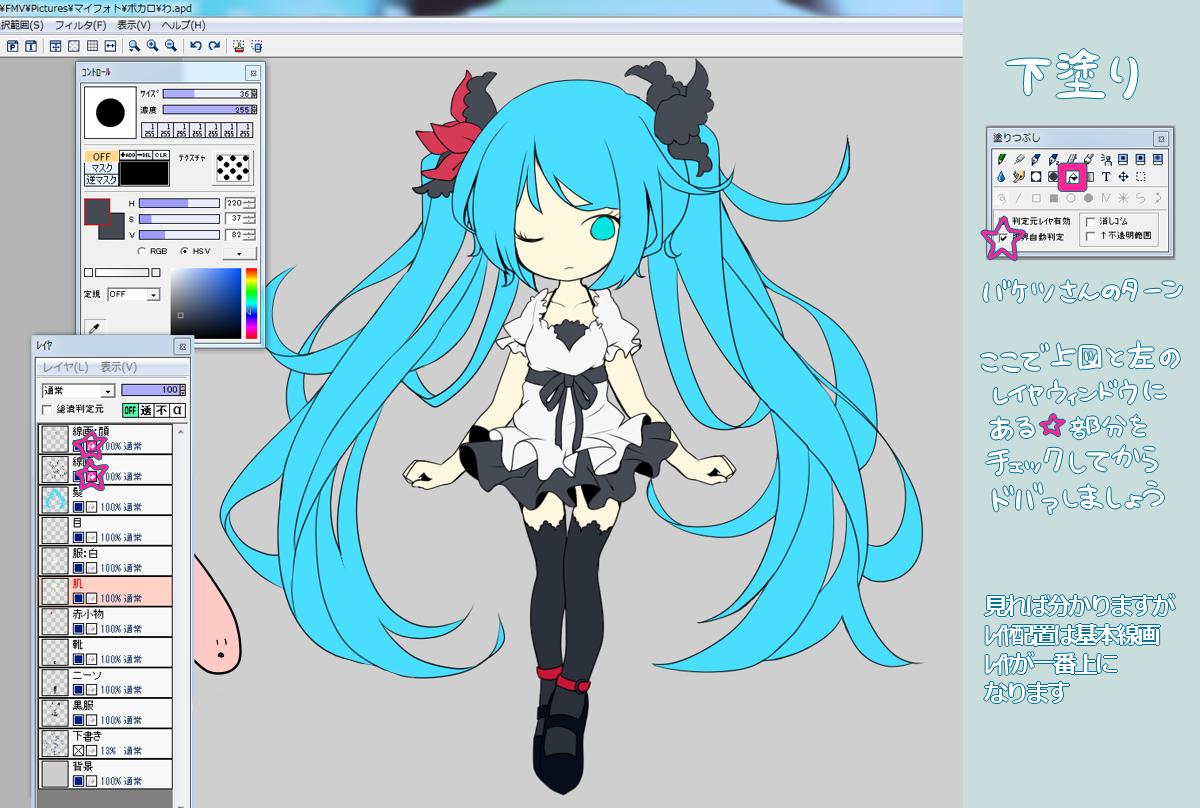
Task: Open the フィルタ(F) menu
Action: click(x=81, y=24)
